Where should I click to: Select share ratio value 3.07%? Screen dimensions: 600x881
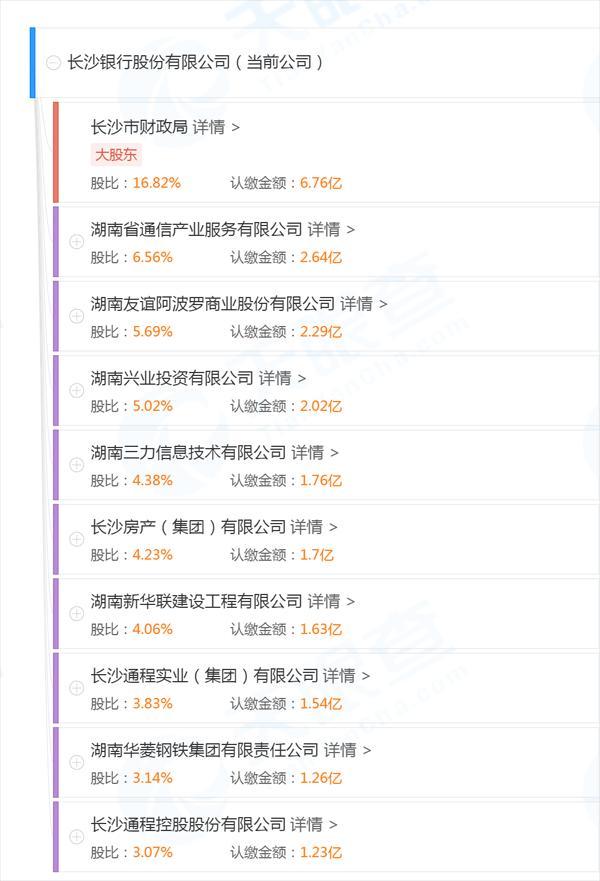click(x=153, y=852)
